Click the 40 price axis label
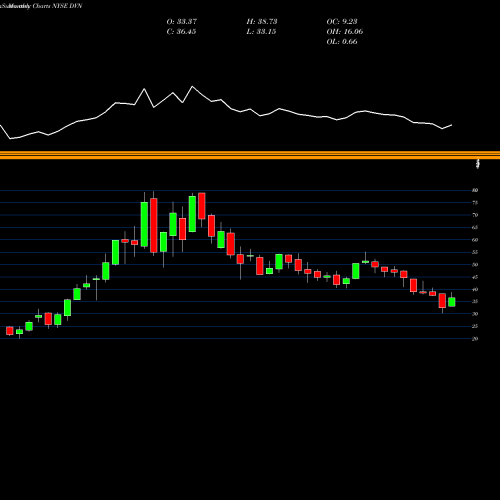The width and height of the screenshot is (500, 500). [x=475, y=289]
